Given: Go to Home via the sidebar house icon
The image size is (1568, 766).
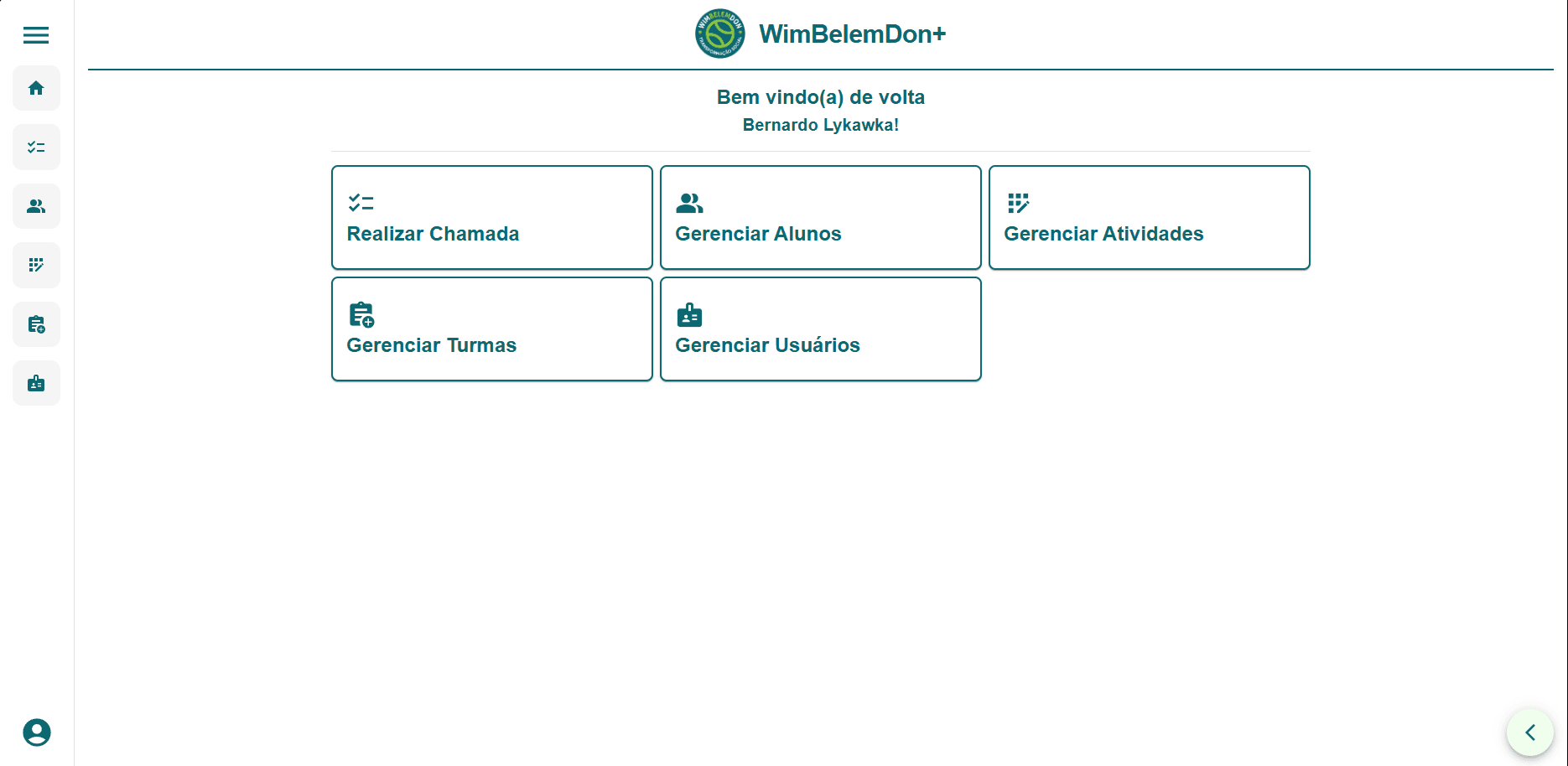Looking at the screenshot, I should (36, 88).
